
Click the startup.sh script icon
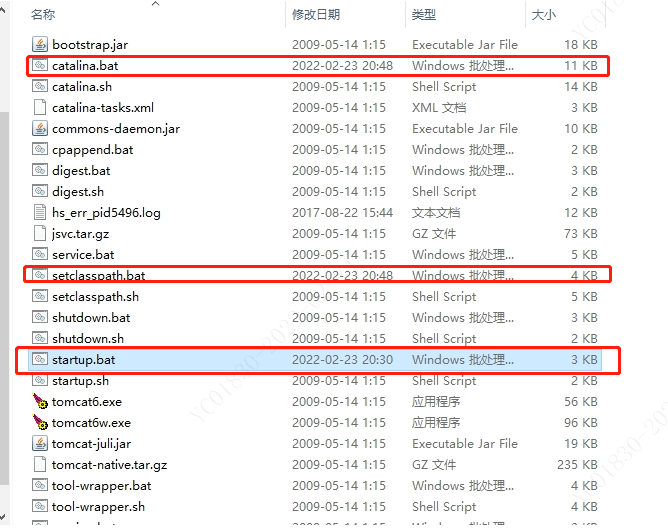[40, 380]
